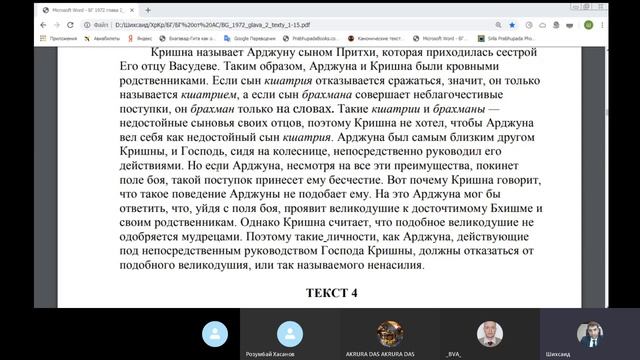
Task: Select the _BVA_ participant tile
Action: [x=490, y=334]
